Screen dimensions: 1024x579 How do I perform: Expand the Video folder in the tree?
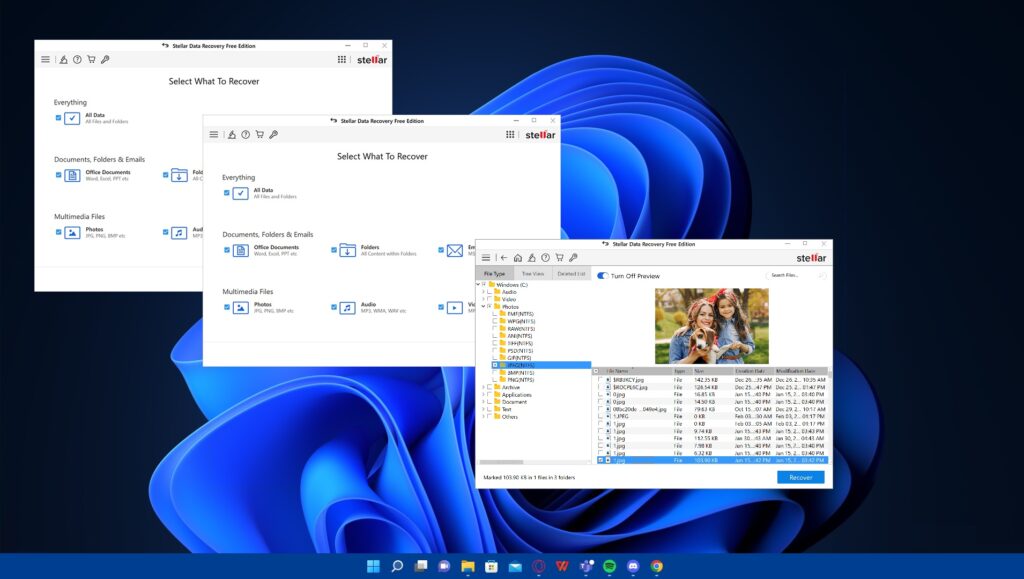tap(484, 299)
